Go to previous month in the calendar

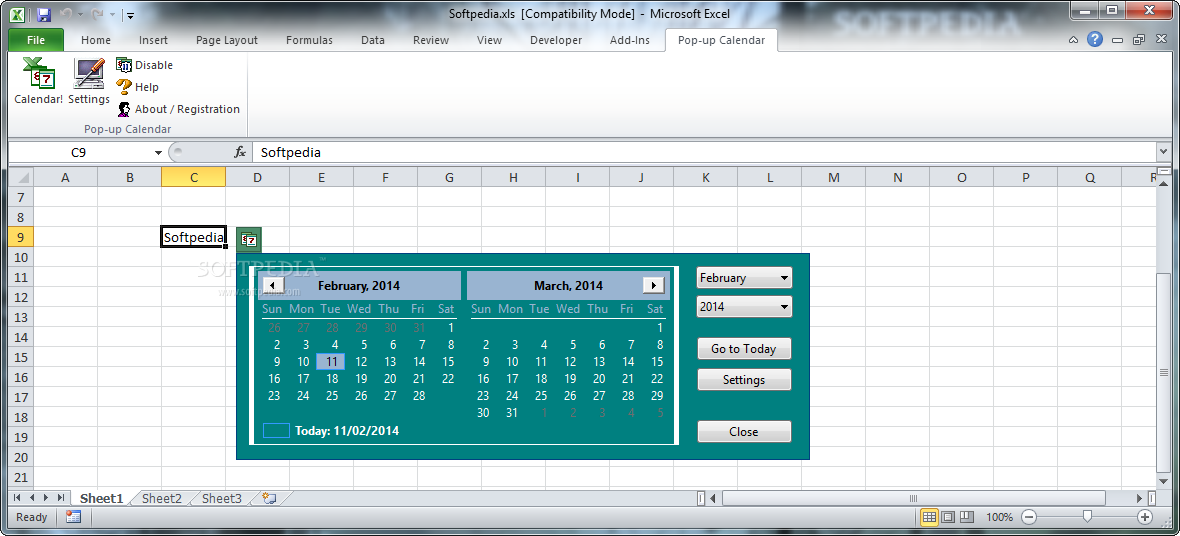click(274, 285)
